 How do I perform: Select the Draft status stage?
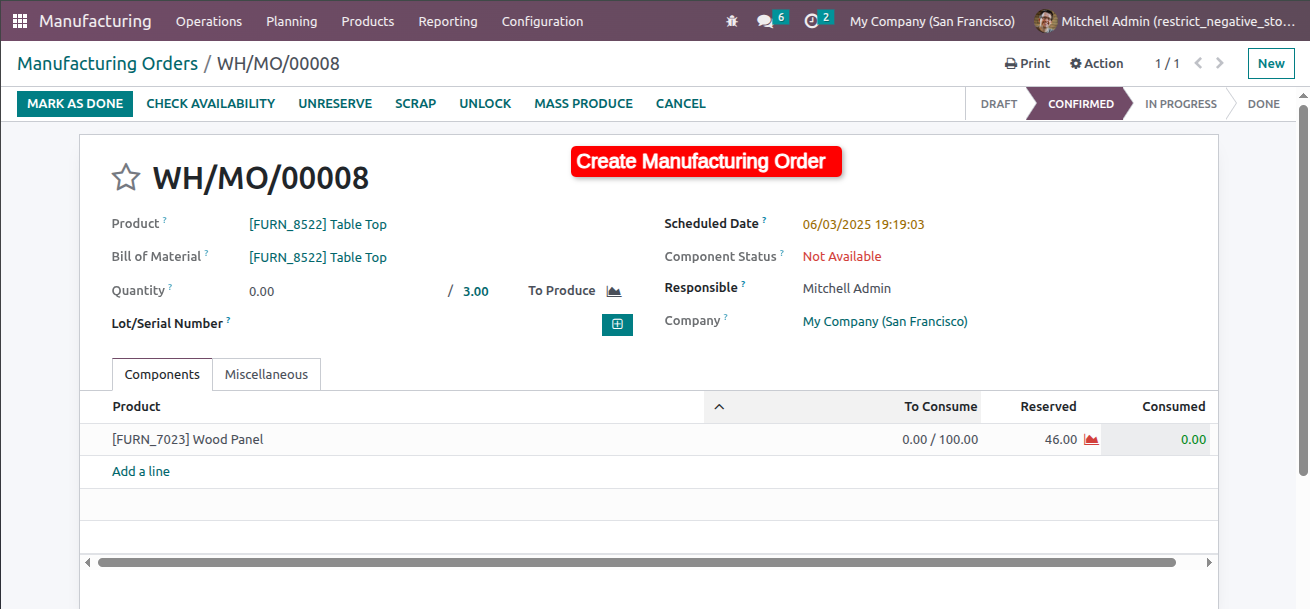click(999, 104)
